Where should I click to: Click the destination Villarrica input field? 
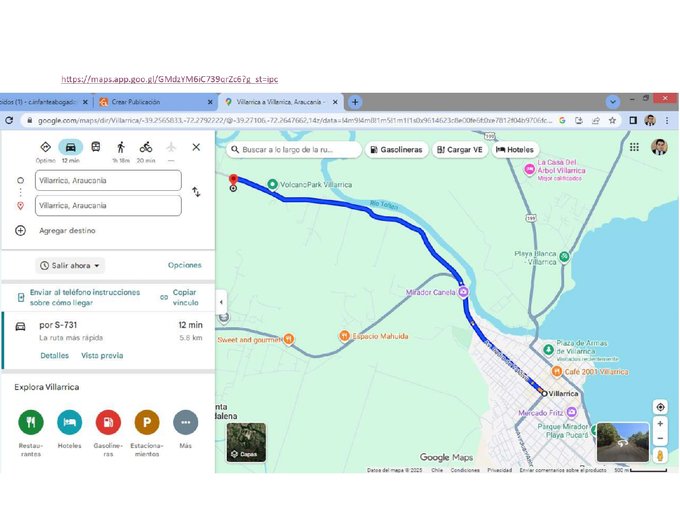(108, 206)
